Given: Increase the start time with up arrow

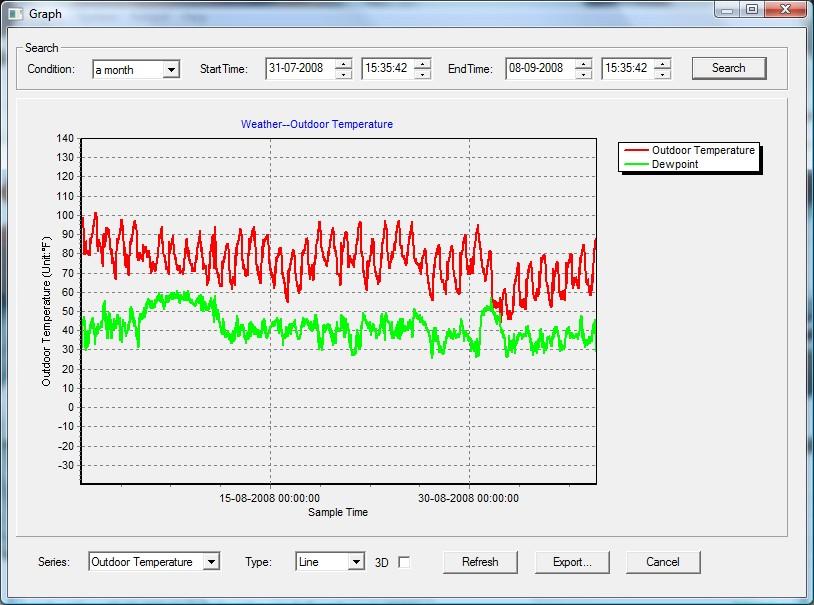Looking at the screenshot, I should [423, 64].
